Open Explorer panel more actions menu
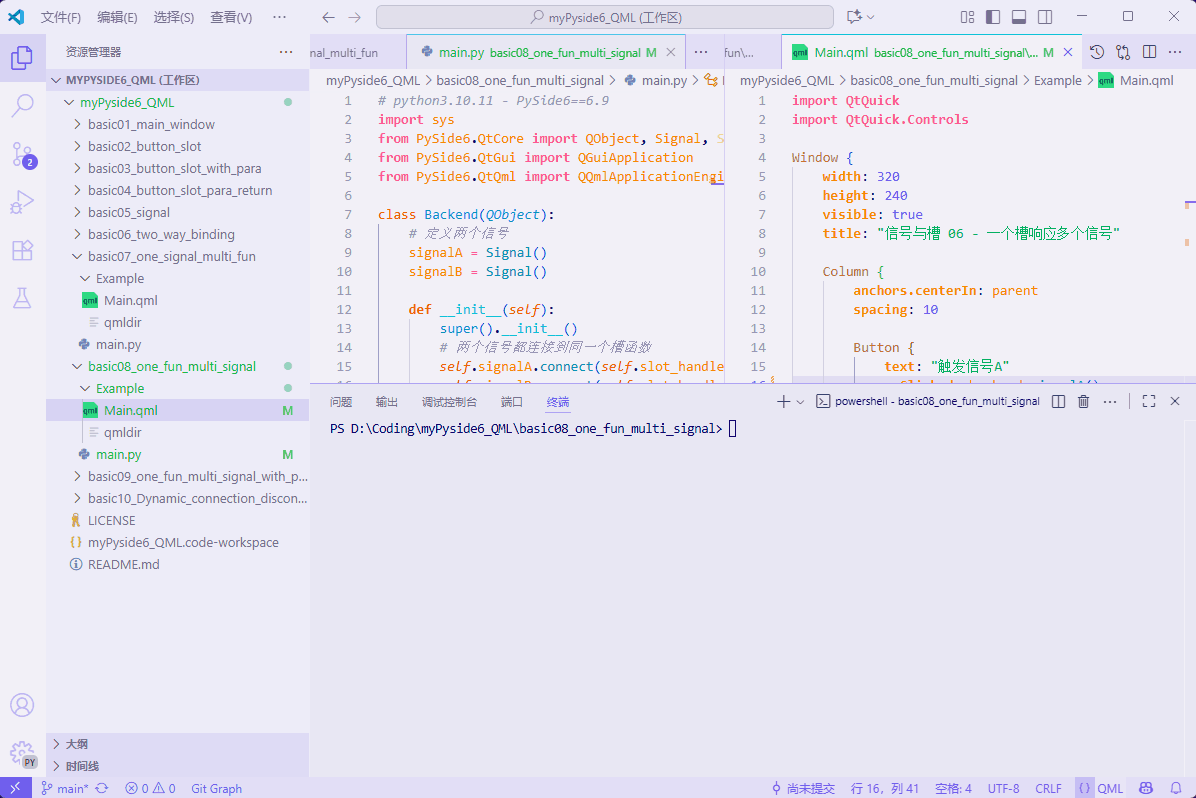The image size is (1196, 798). [286, 52]
